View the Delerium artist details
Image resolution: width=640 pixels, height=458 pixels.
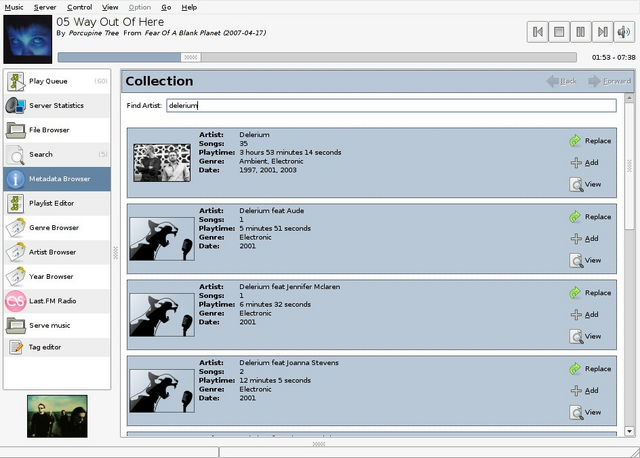click(x=585, y=185)
